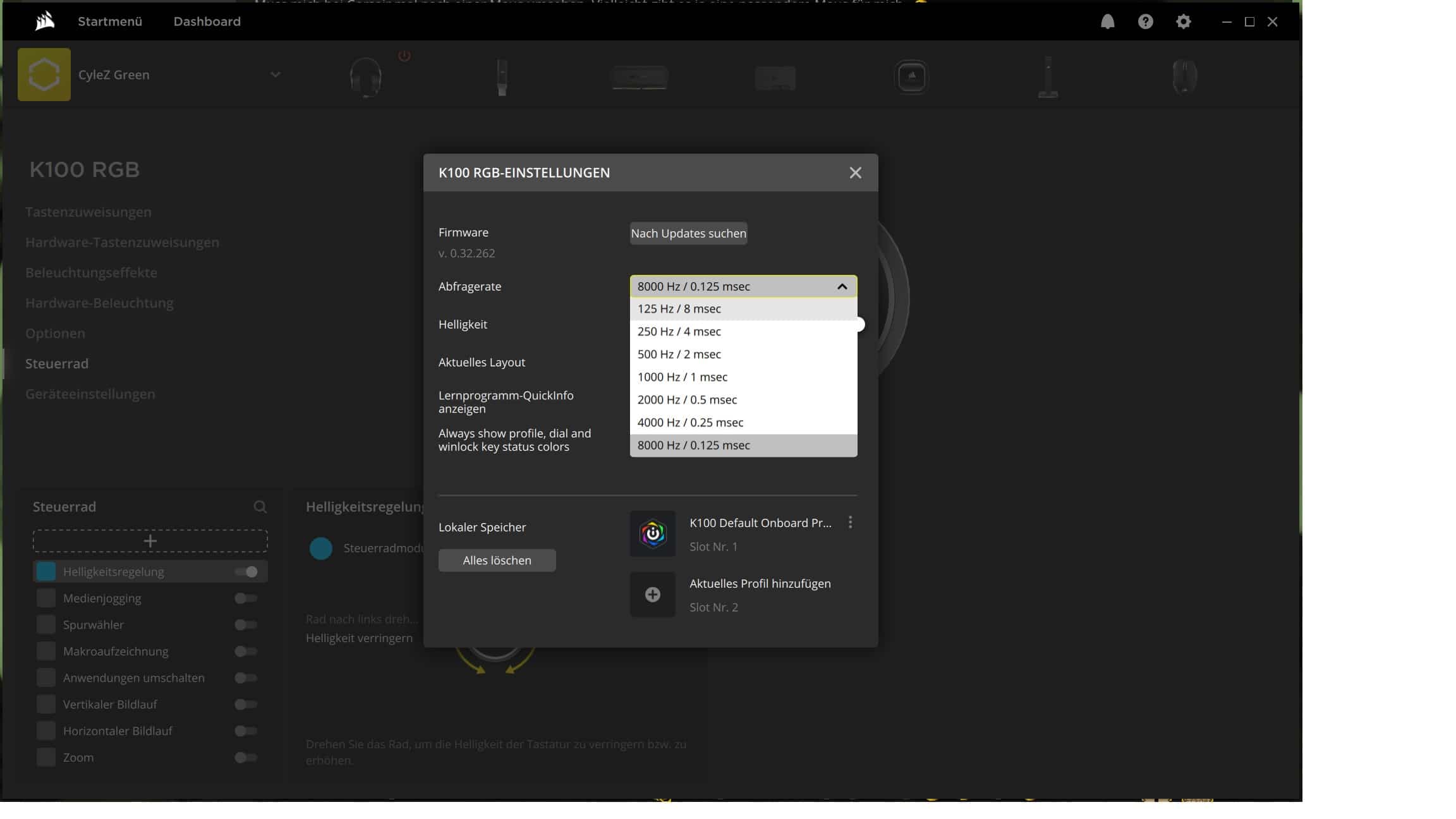Open the Dashboard tab
Screen dimensions: 1456x819
pyautogui.click(x=207, y=21)
